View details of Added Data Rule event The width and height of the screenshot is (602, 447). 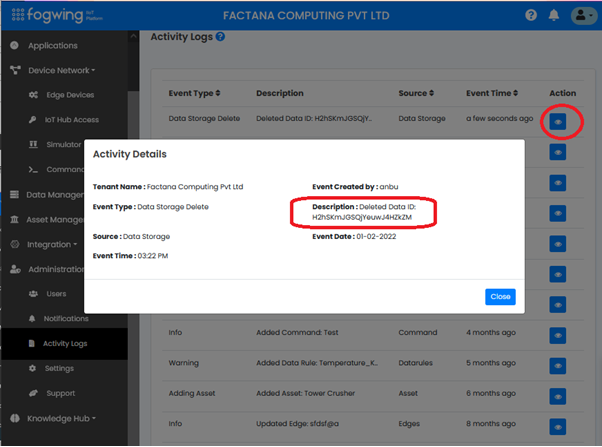(558, 366)
